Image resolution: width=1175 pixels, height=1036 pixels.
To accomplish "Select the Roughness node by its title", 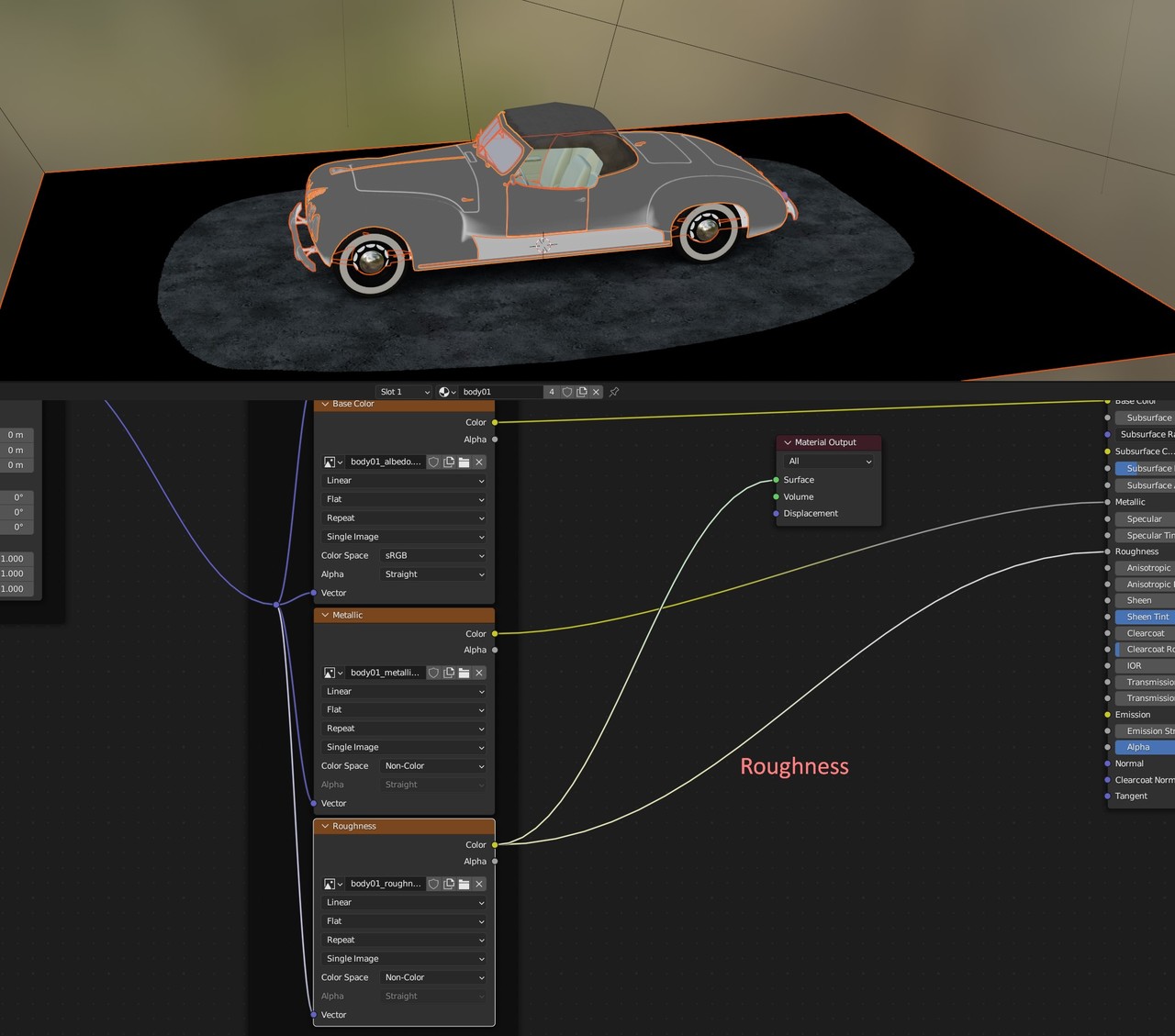I will coord(354,826).
